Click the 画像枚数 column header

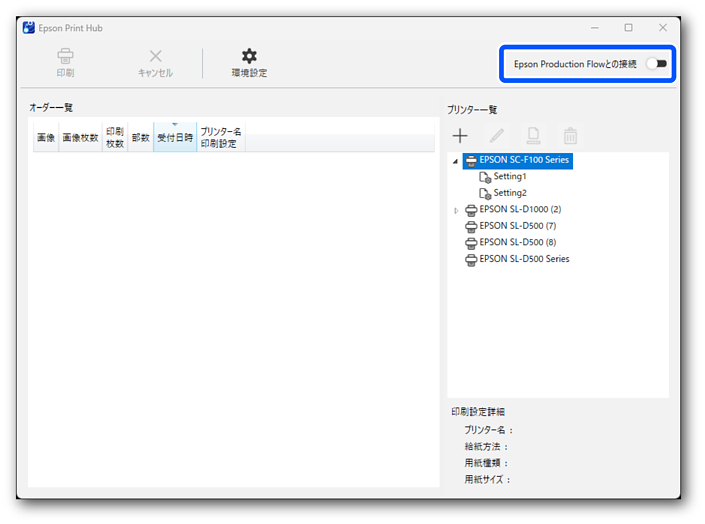[x=80, y=138]
